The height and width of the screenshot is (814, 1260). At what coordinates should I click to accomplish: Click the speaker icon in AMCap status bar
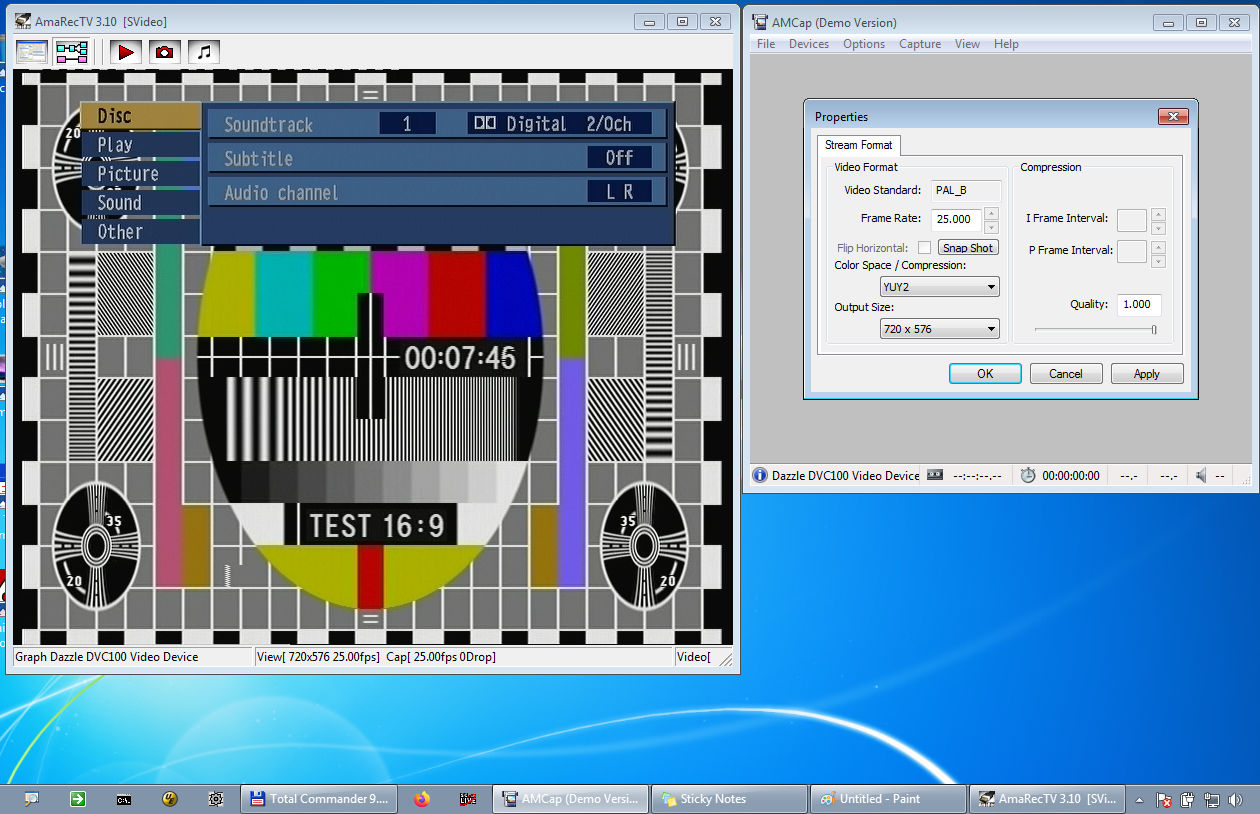click(x=1202, y=476)
